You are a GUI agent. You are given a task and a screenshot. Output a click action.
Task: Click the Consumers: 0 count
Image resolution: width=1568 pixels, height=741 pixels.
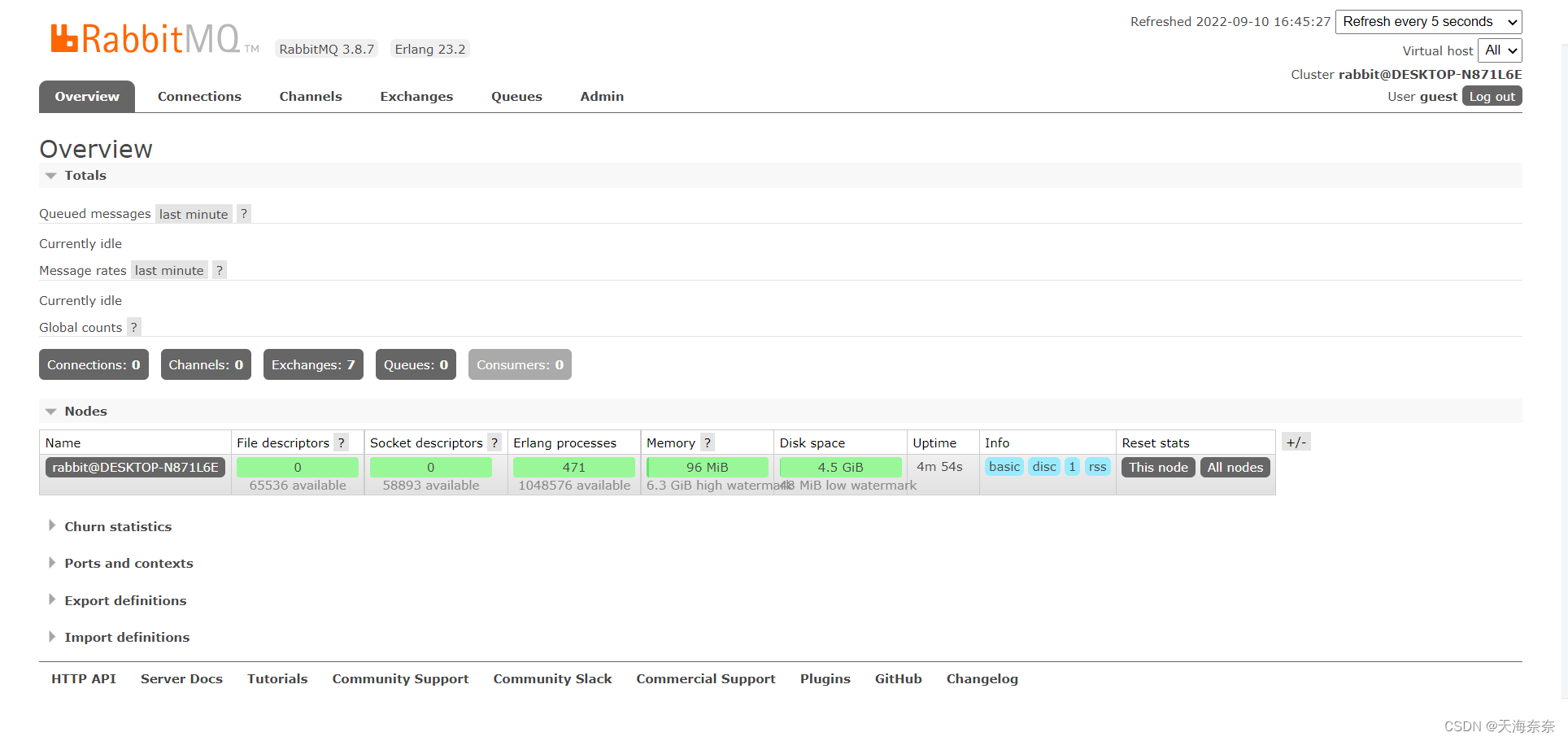click(520, 364)
